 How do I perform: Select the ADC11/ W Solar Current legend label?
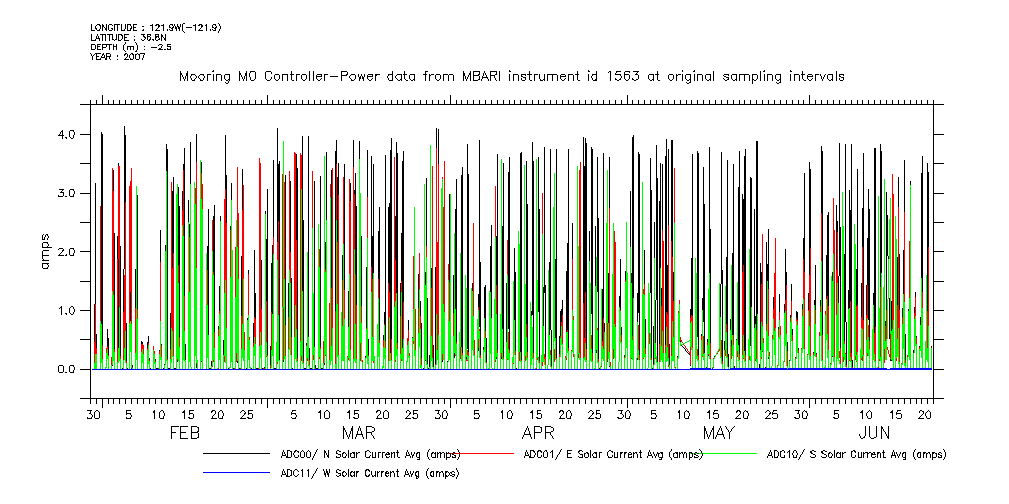(x=369, y=473)
